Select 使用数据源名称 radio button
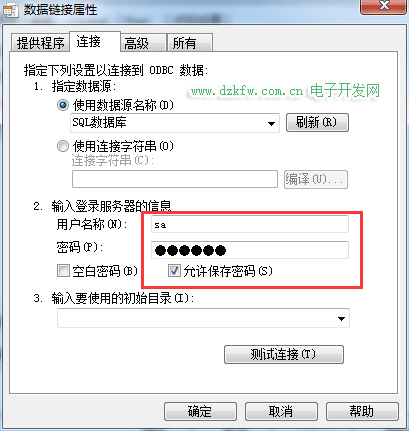 tap(63, 105)
